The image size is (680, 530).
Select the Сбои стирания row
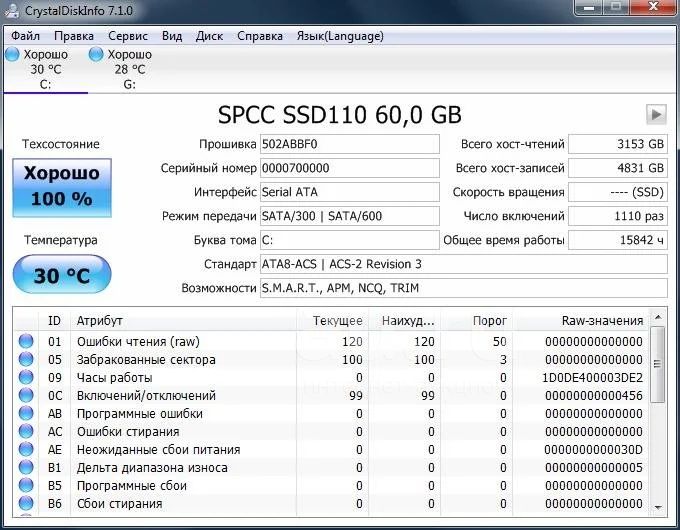[x=332, y=504]
